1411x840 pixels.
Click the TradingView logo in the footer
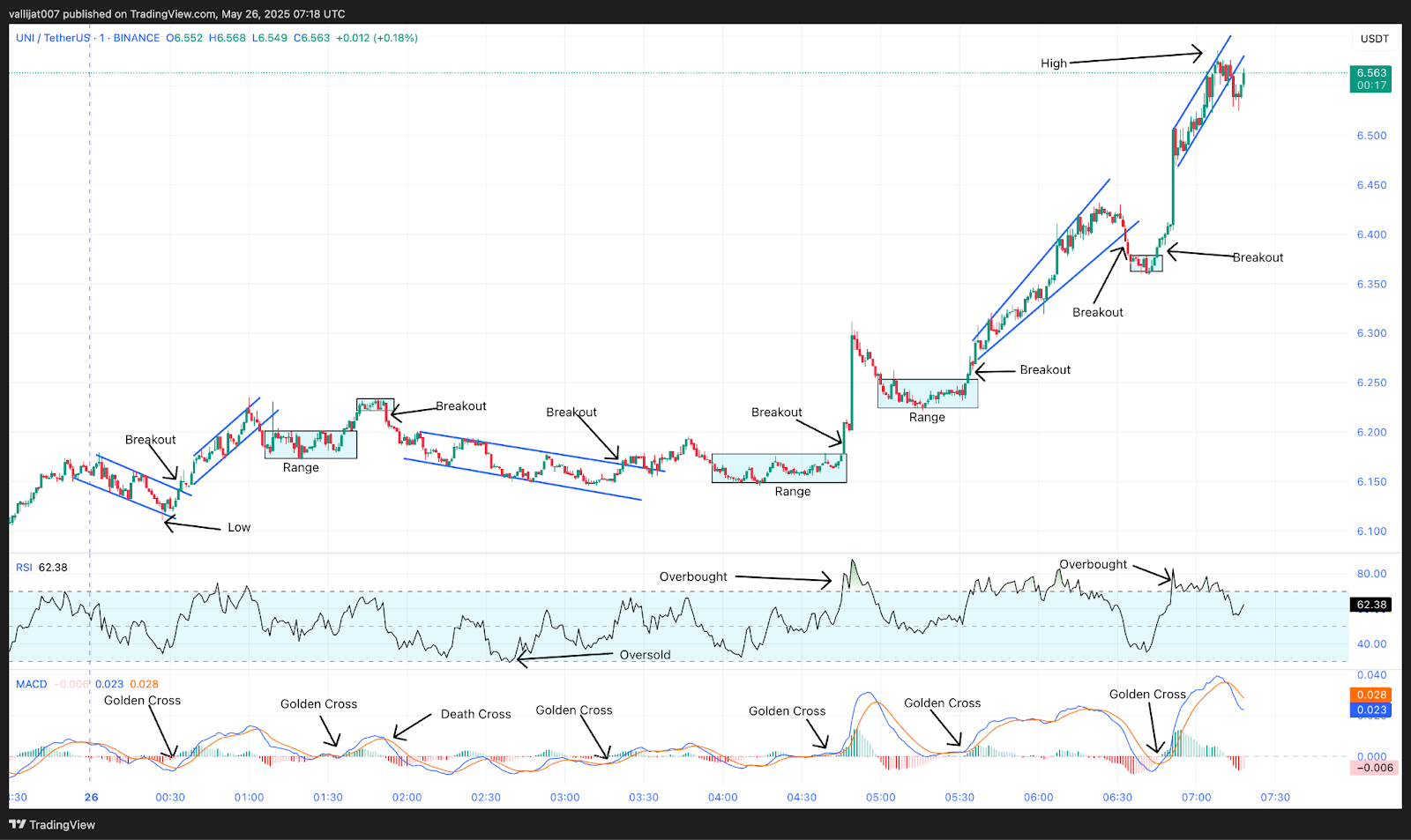tap(52, 824)
